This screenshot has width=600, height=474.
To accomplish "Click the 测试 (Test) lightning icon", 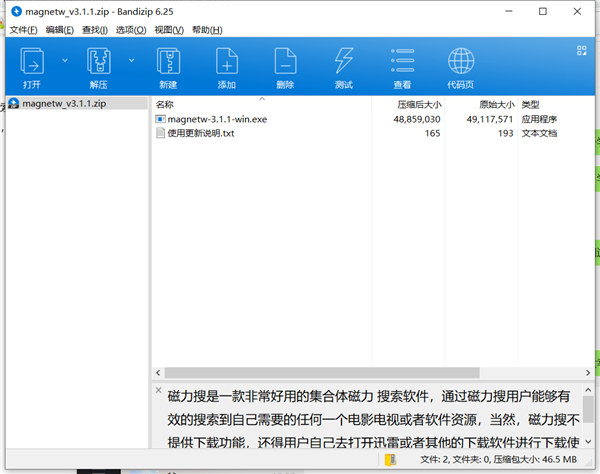I will coord(343,60).
